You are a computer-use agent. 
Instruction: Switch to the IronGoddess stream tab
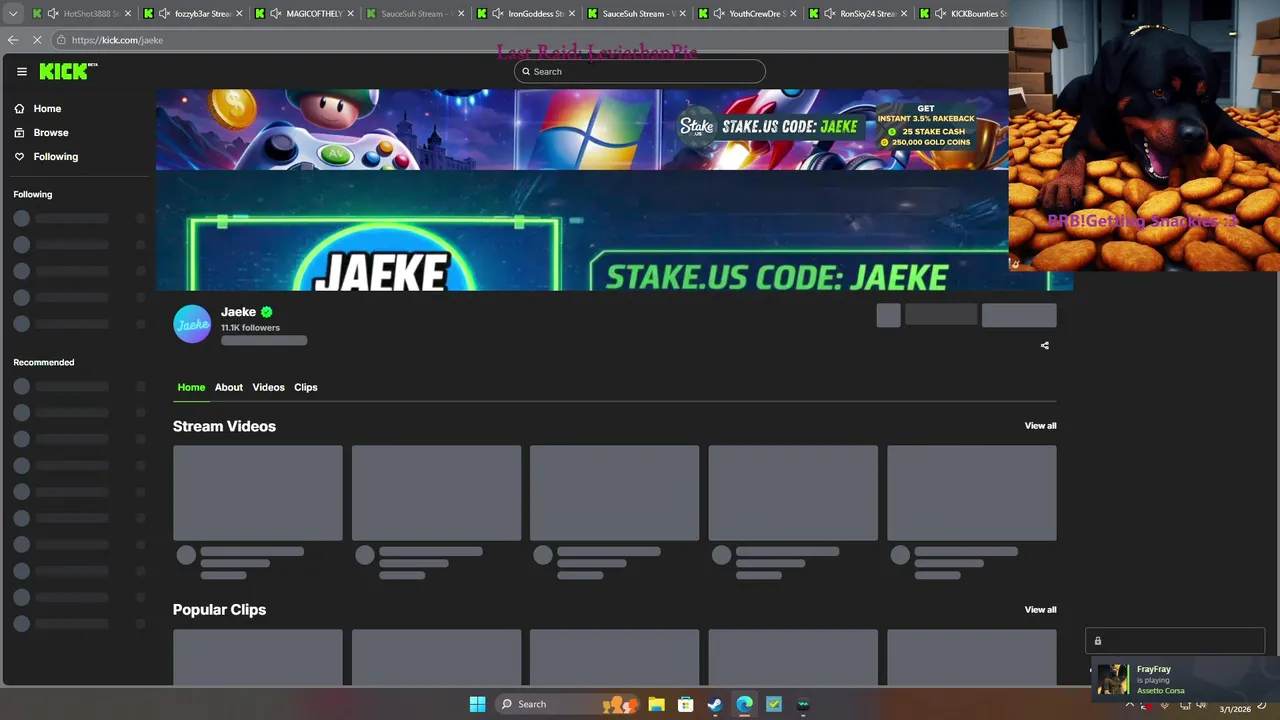pos(525,14)
